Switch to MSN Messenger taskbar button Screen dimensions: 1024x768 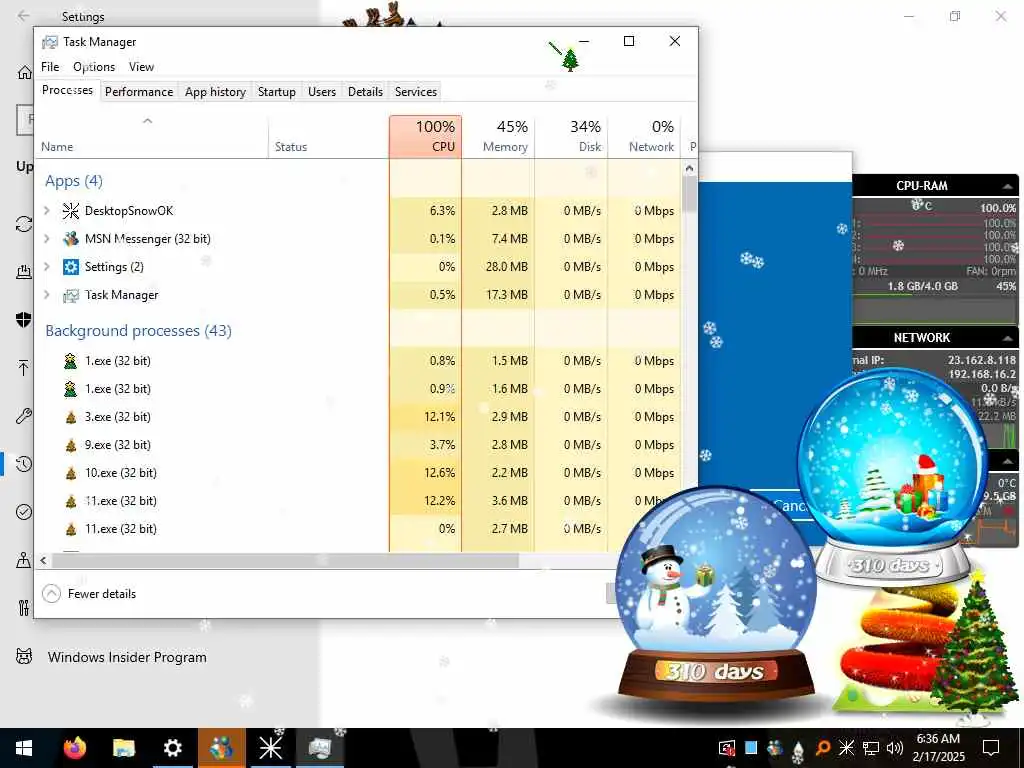point(221,748)
